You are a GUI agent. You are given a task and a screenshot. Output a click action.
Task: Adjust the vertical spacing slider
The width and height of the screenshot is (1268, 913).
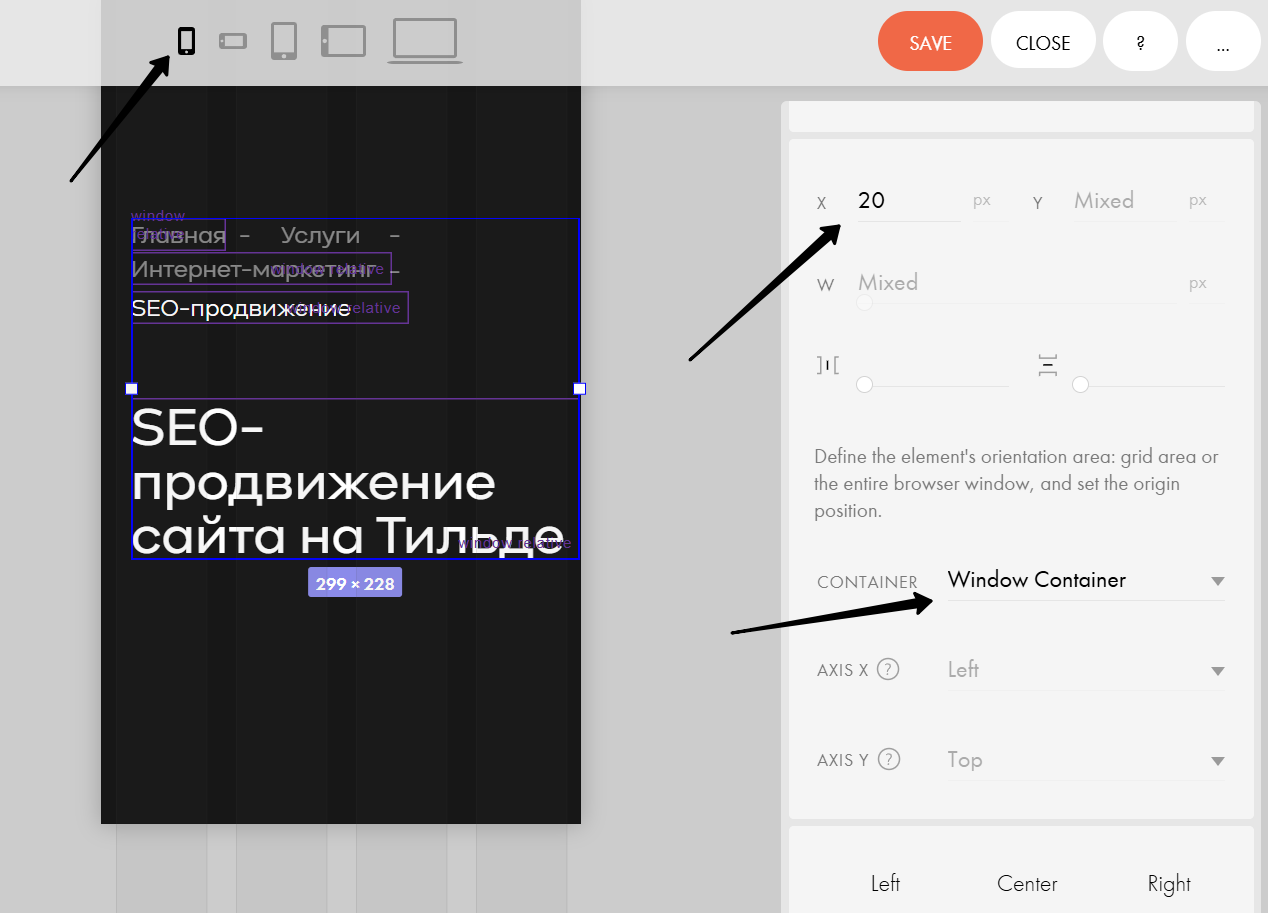[1080, 384]
